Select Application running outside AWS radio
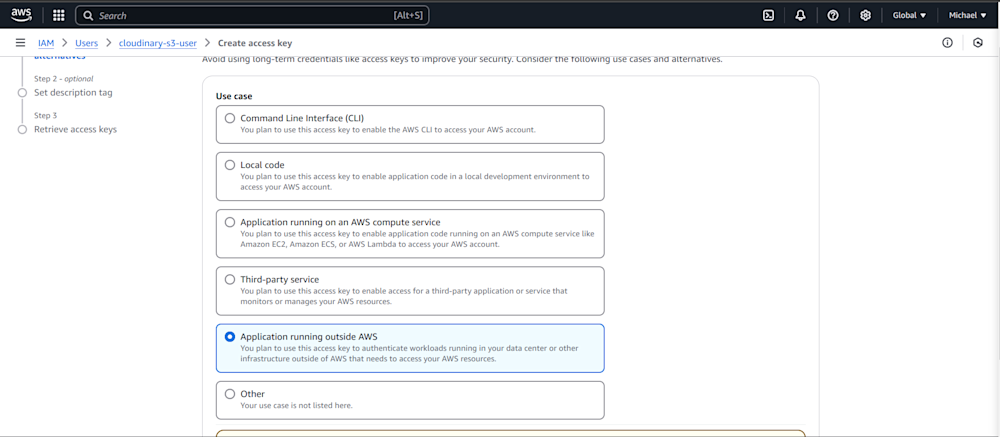This screenshot has width=1000, height=437. pos(230,336)
